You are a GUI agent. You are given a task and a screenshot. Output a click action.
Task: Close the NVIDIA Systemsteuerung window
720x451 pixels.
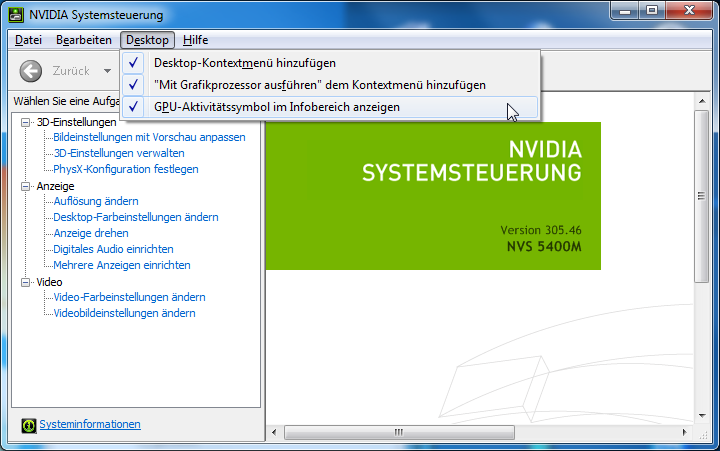(x=689, y=11)
